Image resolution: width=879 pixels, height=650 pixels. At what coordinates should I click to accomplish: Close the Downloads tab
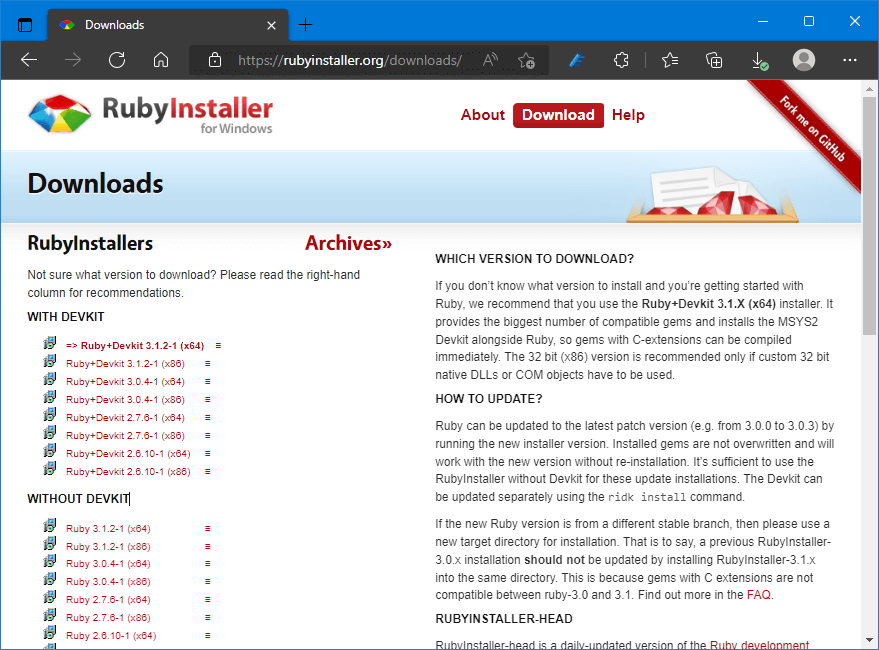[x=271, y=25]
